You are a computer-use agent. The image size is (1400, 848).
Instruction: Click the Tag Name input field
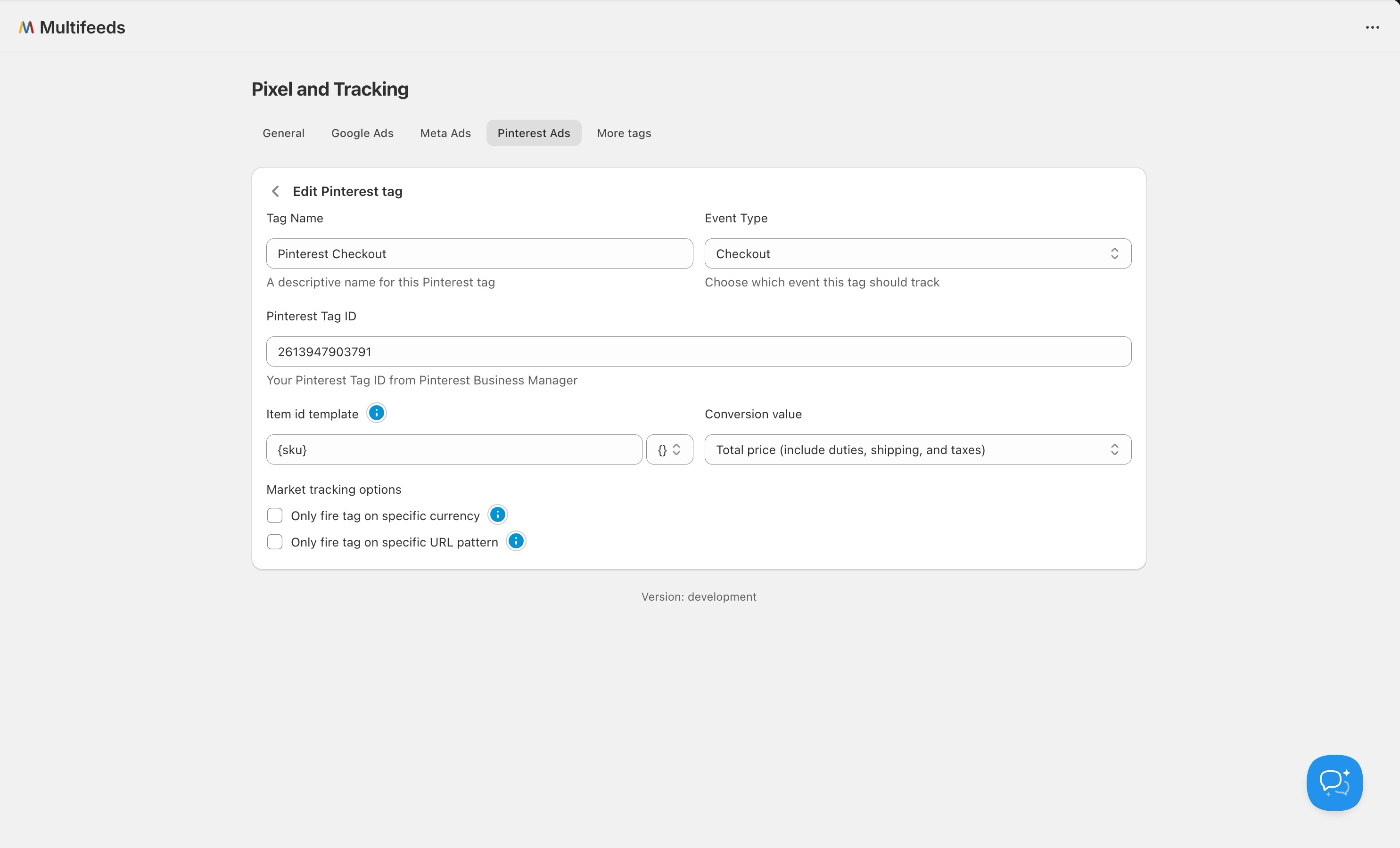pos(479,253)
